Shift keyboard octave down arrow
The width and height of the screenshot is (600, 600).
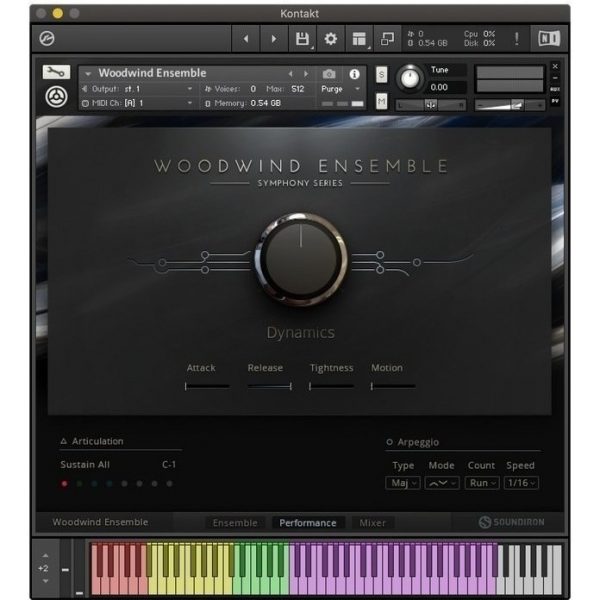(x=46, y=581)
